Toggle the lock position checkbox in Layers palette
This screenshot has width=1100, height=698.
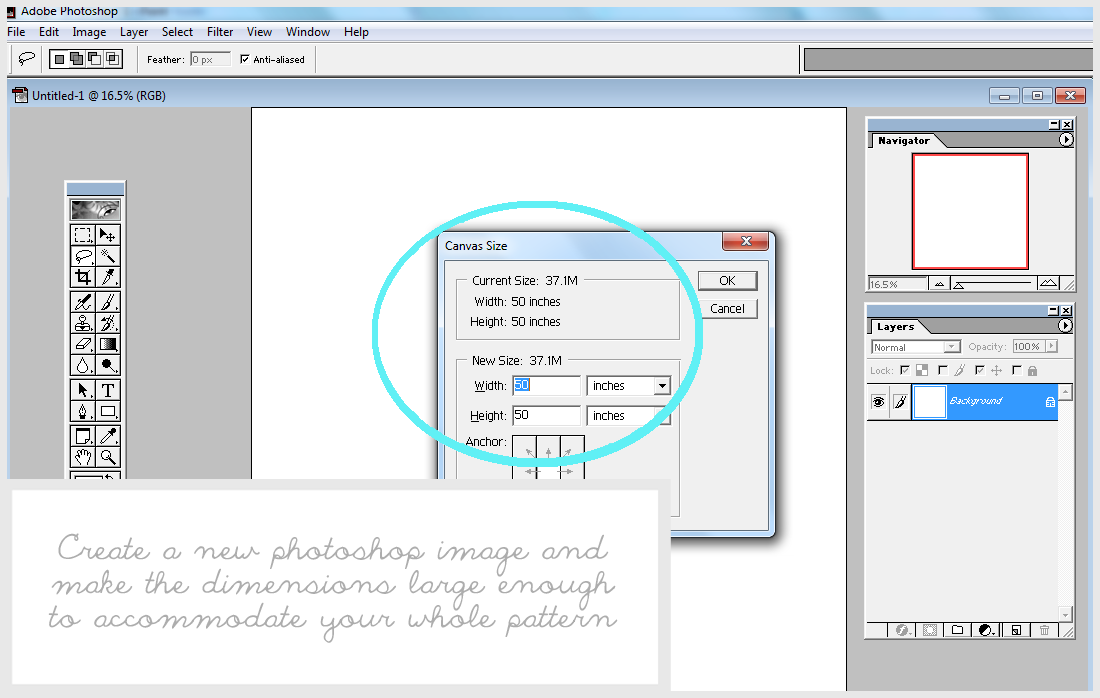click(x=979, y=369)
